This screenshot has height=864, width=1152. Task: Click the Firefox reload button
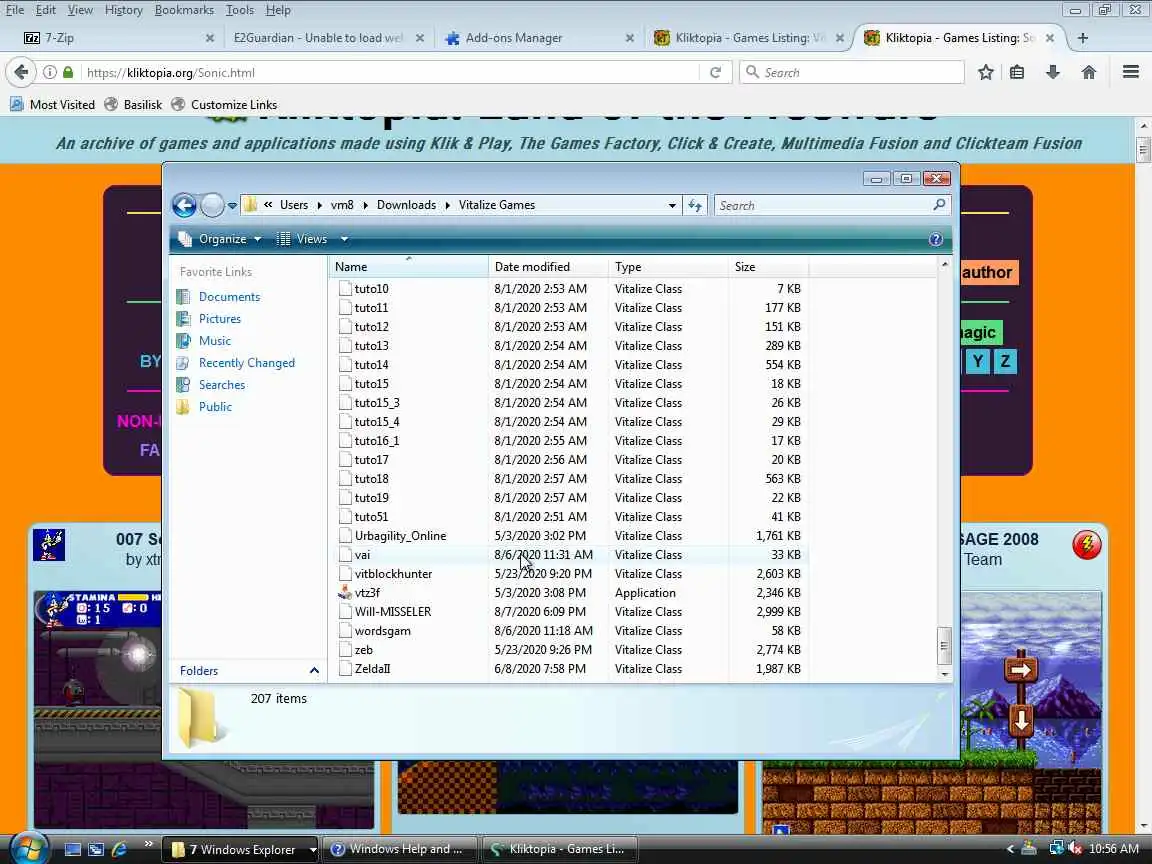tap(715, 72)
